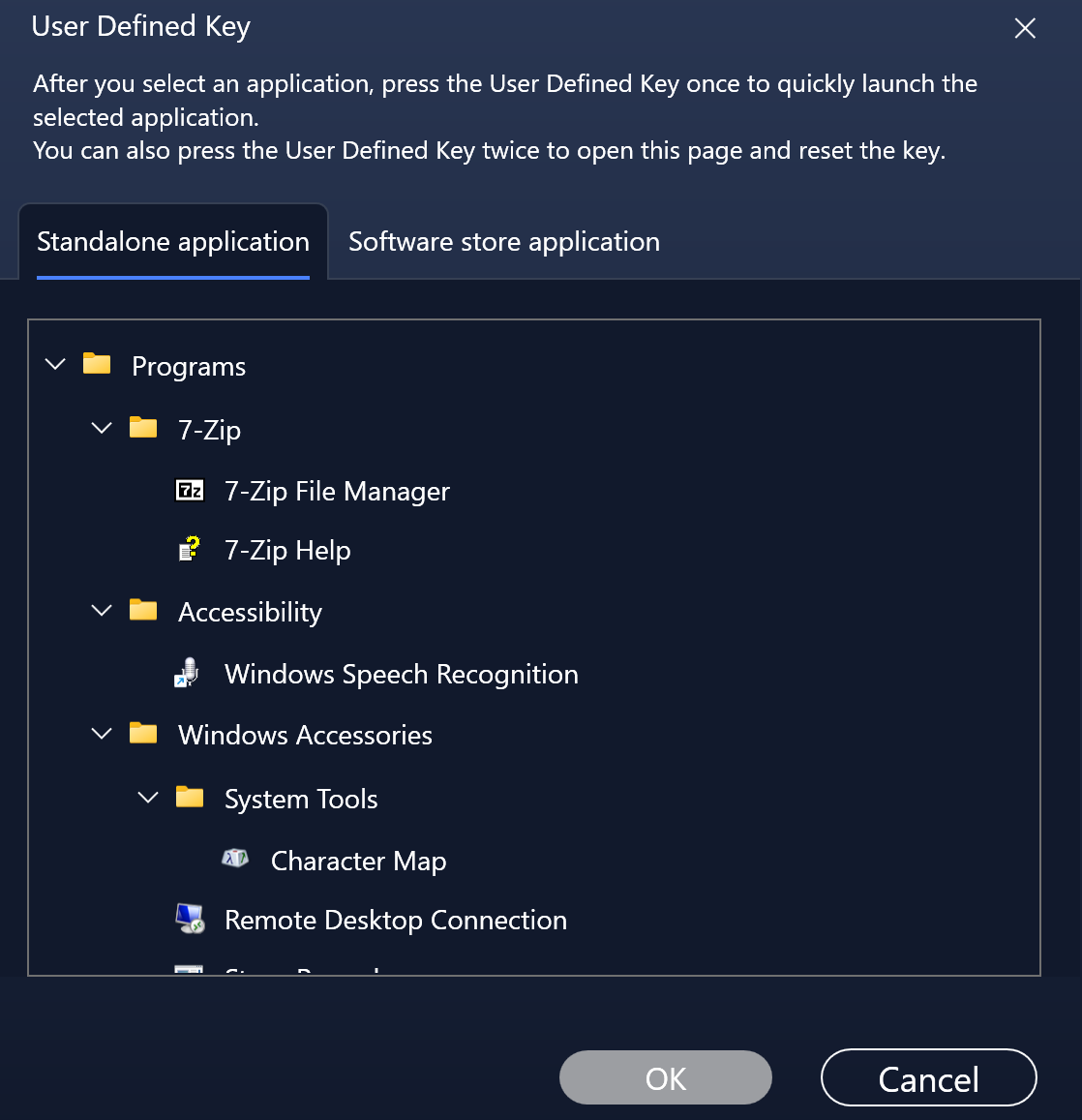Click the 7-Zip File Manager icon

(190, 491)
